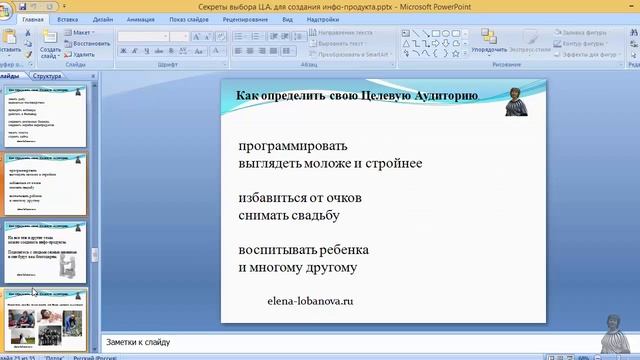Open the font name combo box
The height and width of the screenshot is (360, 640).
point(143,37)
